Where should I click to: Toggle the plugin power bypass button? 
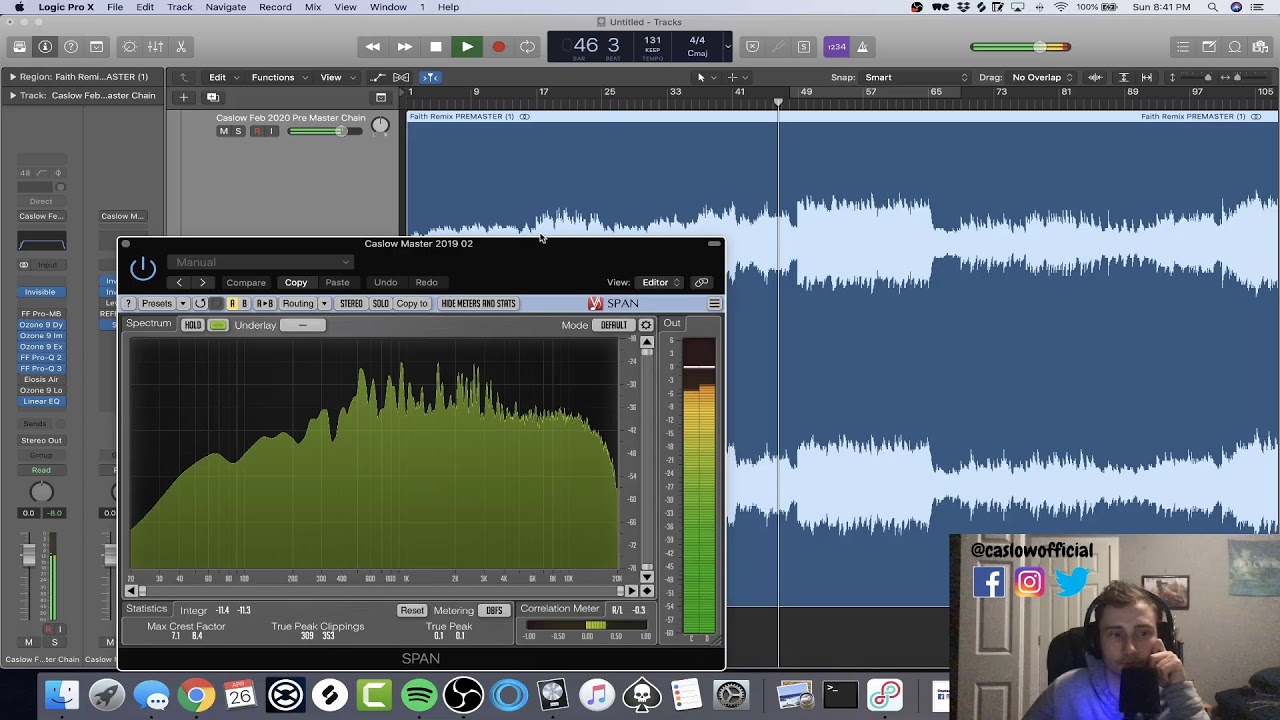click(x=143, y=268)
